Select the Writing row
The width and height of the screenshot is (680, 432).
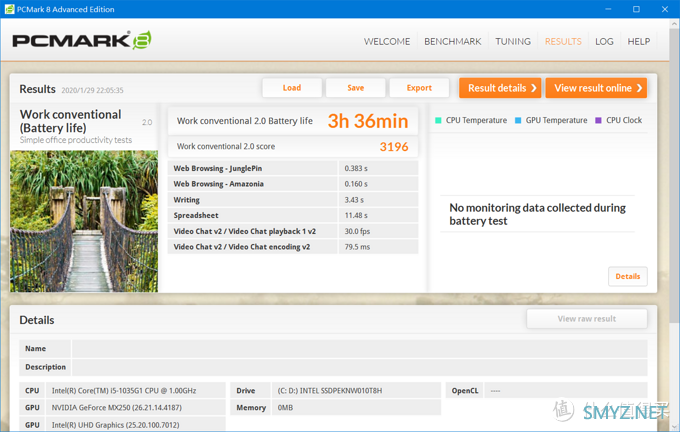tap(293, 200)
